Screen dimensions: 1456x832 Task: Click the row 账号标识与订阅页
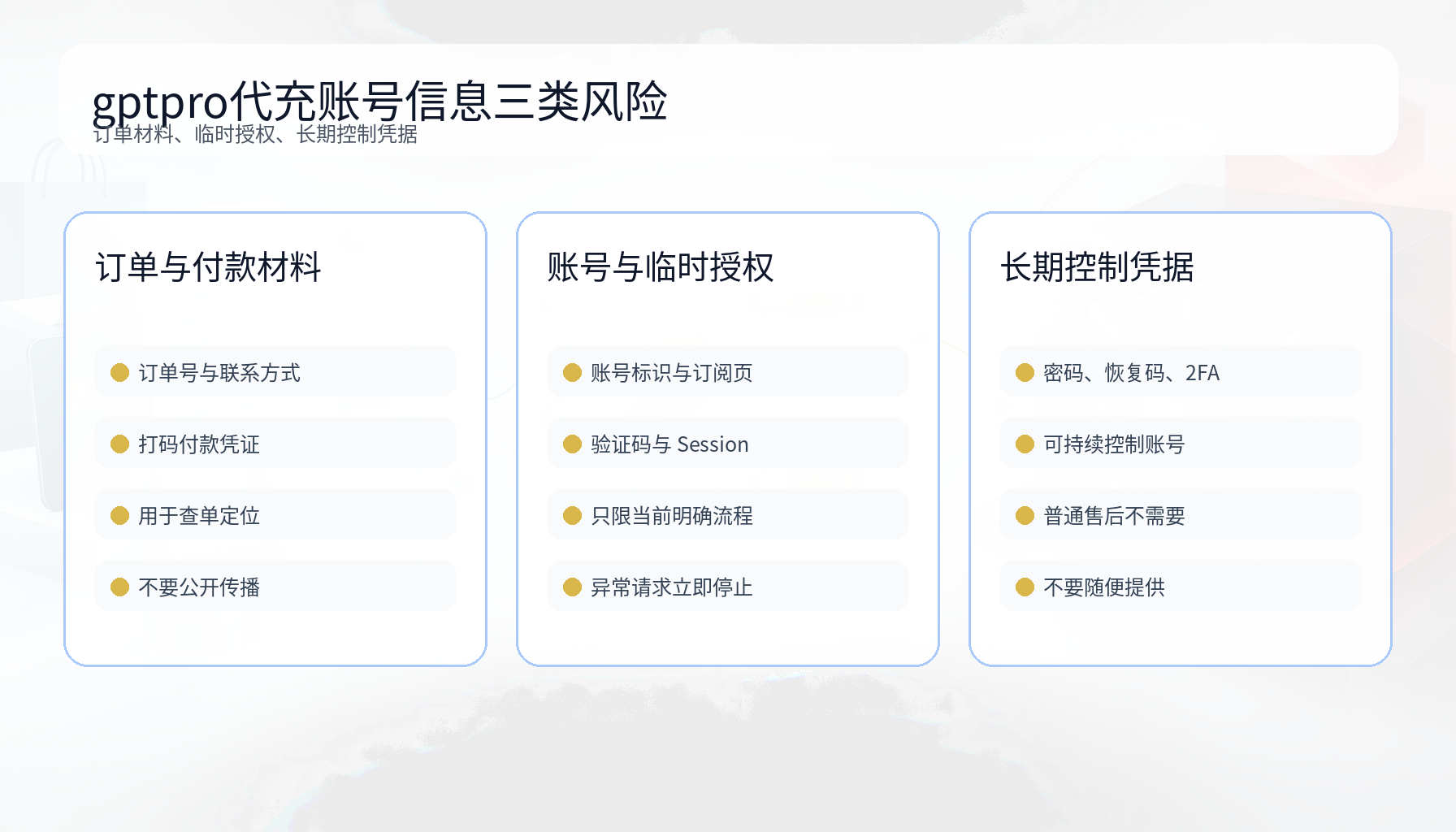point(728,372)
